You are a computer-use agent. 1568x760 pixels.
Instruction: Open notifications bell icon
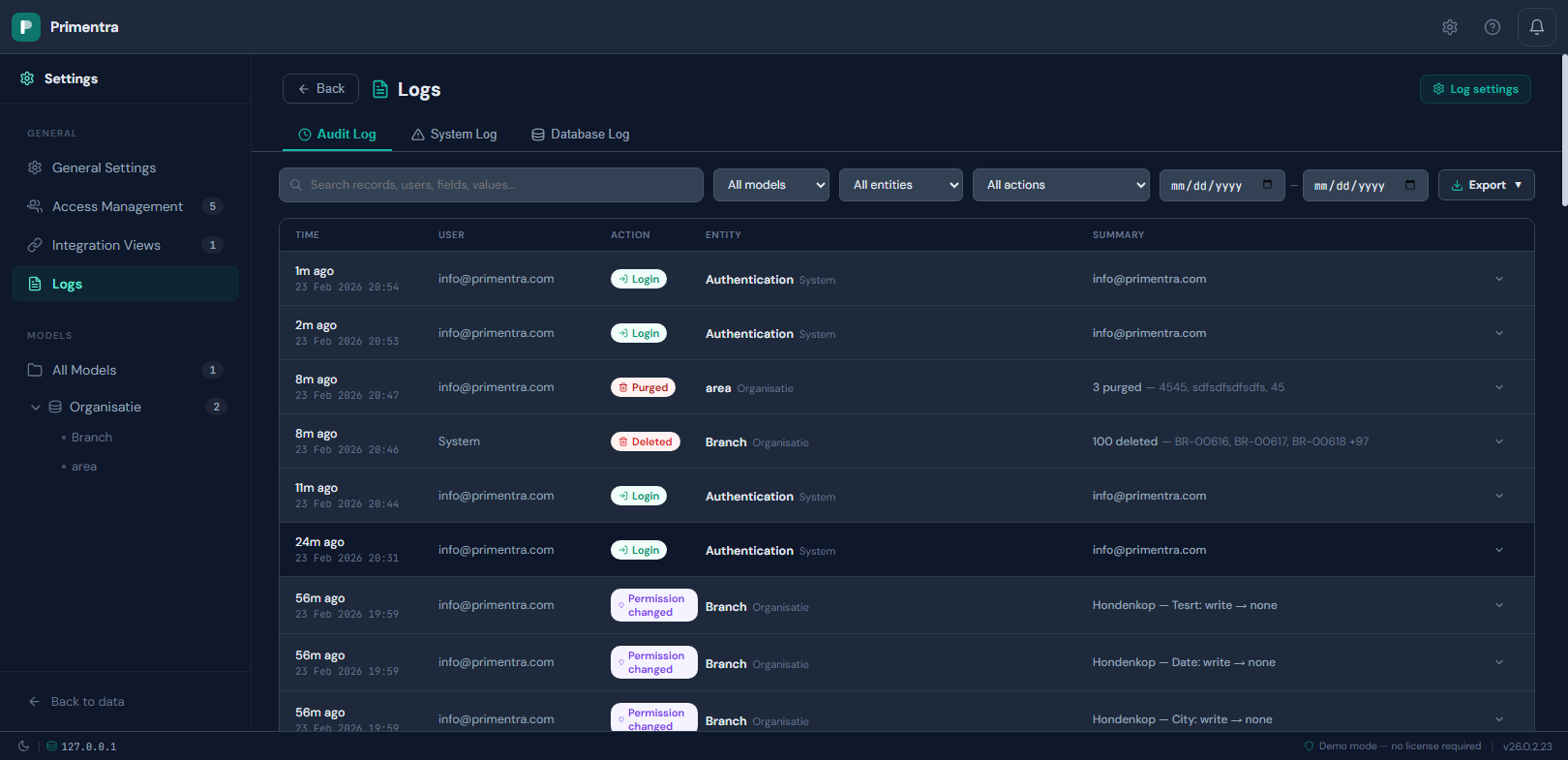(x=1537, y=27)
